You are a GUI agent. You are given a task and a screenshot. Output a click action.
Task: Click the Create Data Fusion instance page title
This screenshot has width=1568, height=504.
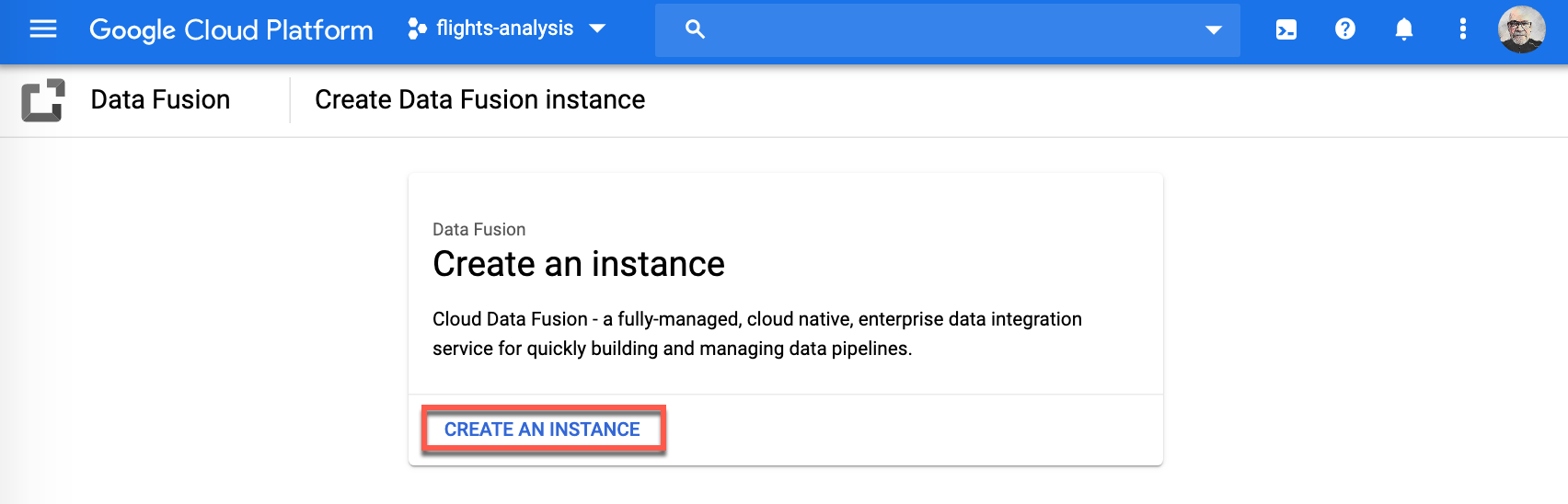pos(479,99)
